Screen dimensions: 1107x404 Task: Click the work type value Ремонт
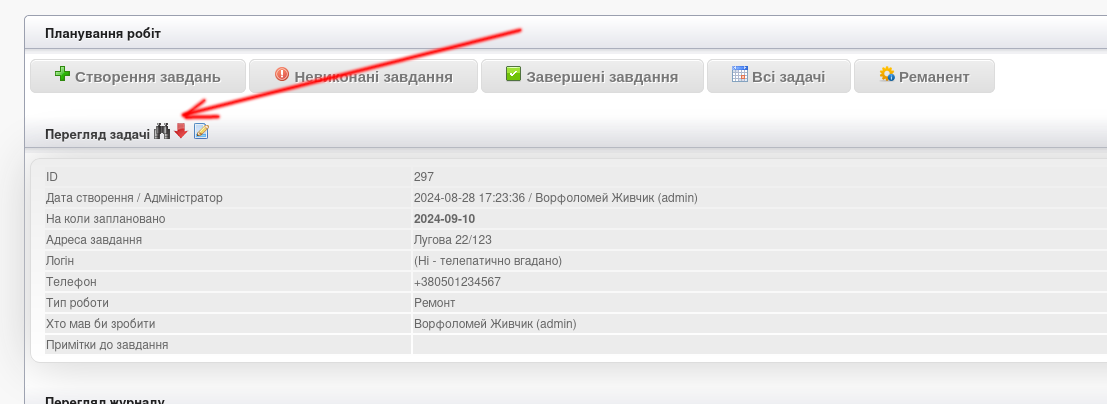(x=435, y=303)
